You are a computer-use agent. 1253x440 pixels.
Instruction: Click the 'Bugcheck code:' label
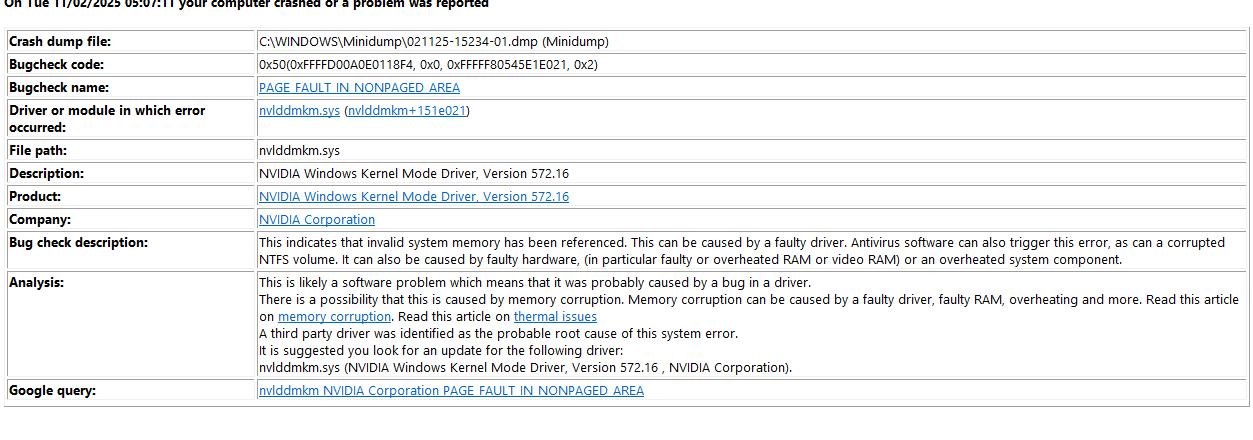click(55, 65)
